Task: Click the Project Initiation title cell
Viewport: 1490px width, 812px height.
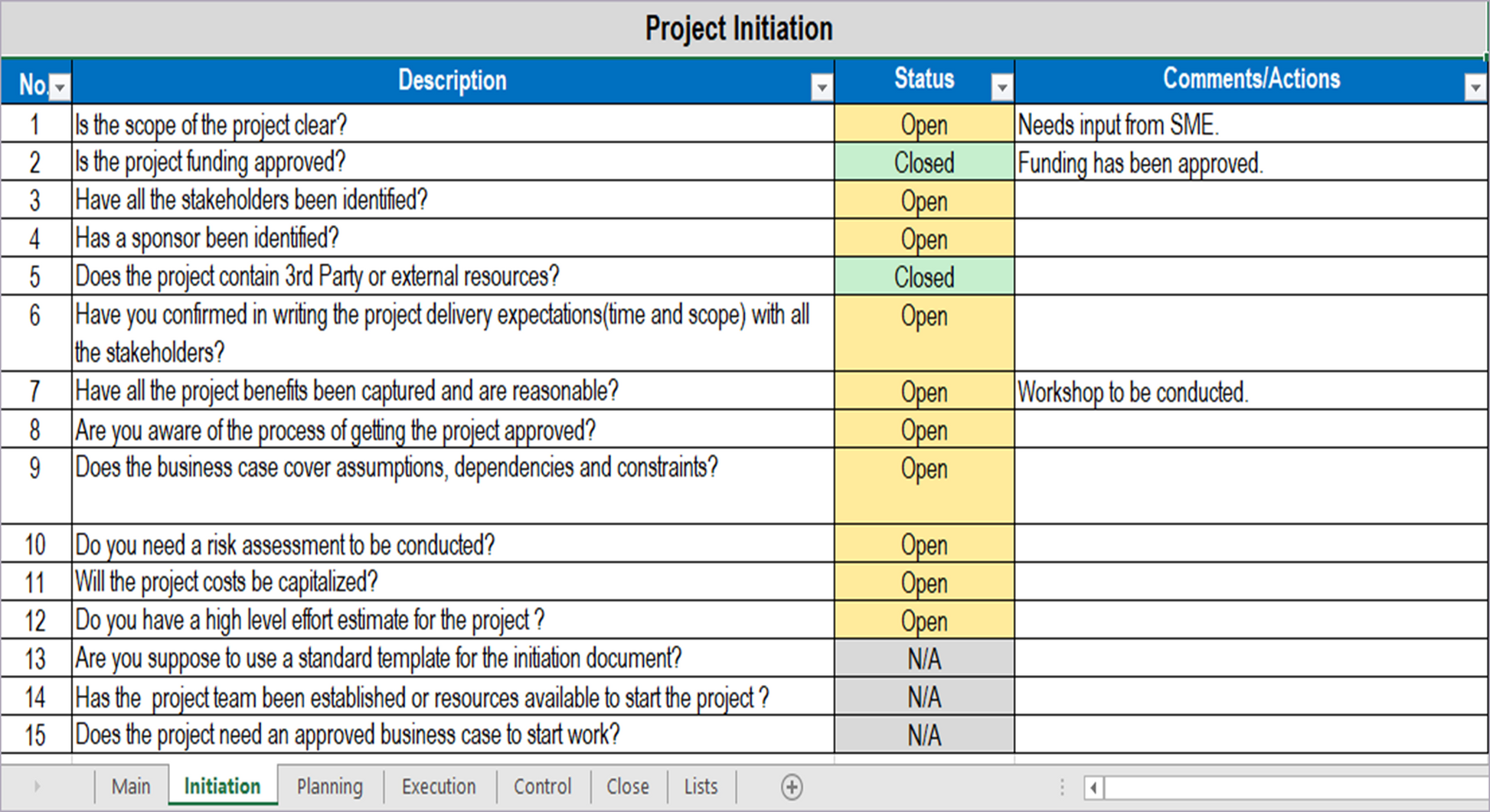Action: 739,29
